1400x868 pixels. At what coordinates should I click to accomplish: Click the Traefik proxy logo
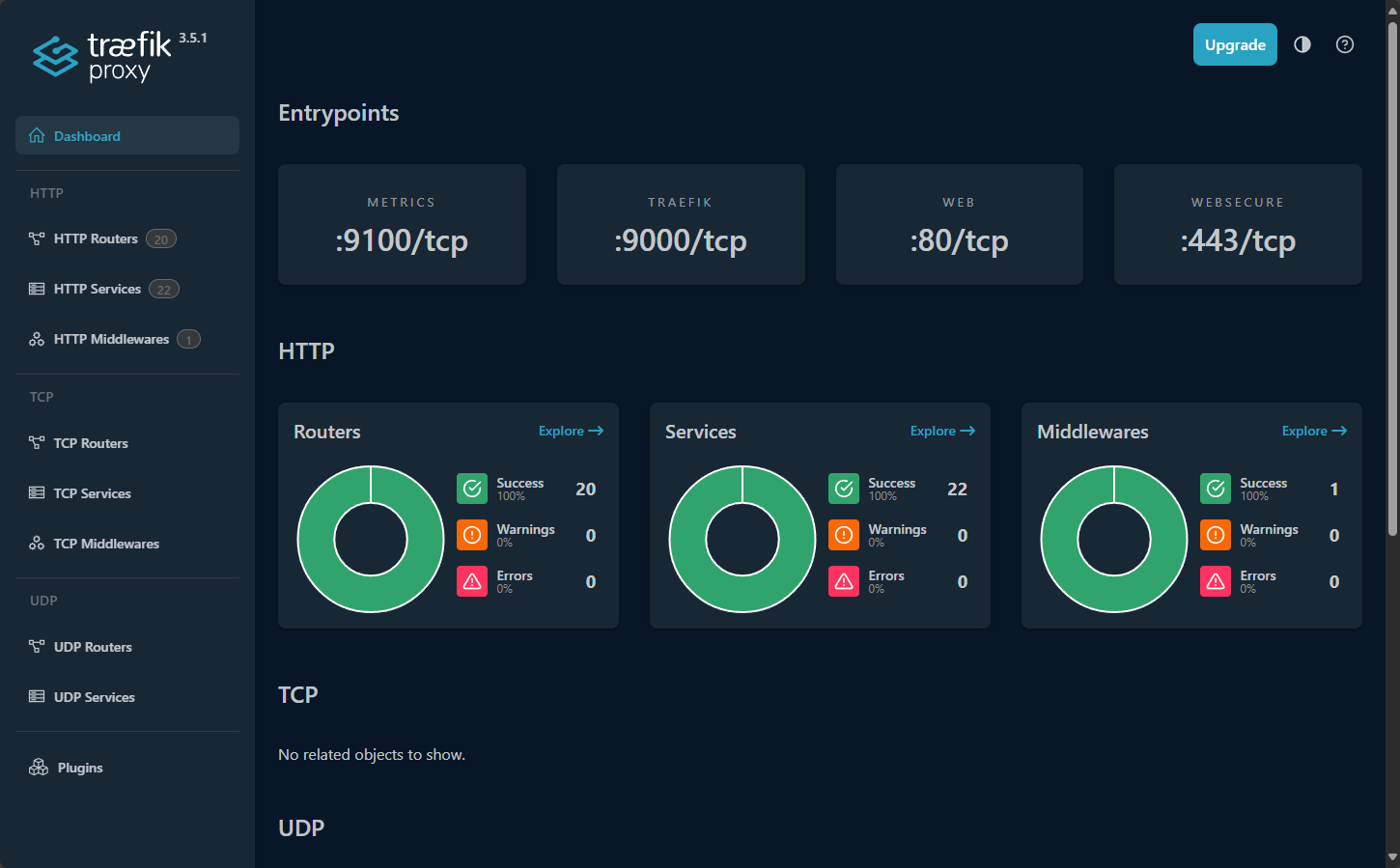104,56
